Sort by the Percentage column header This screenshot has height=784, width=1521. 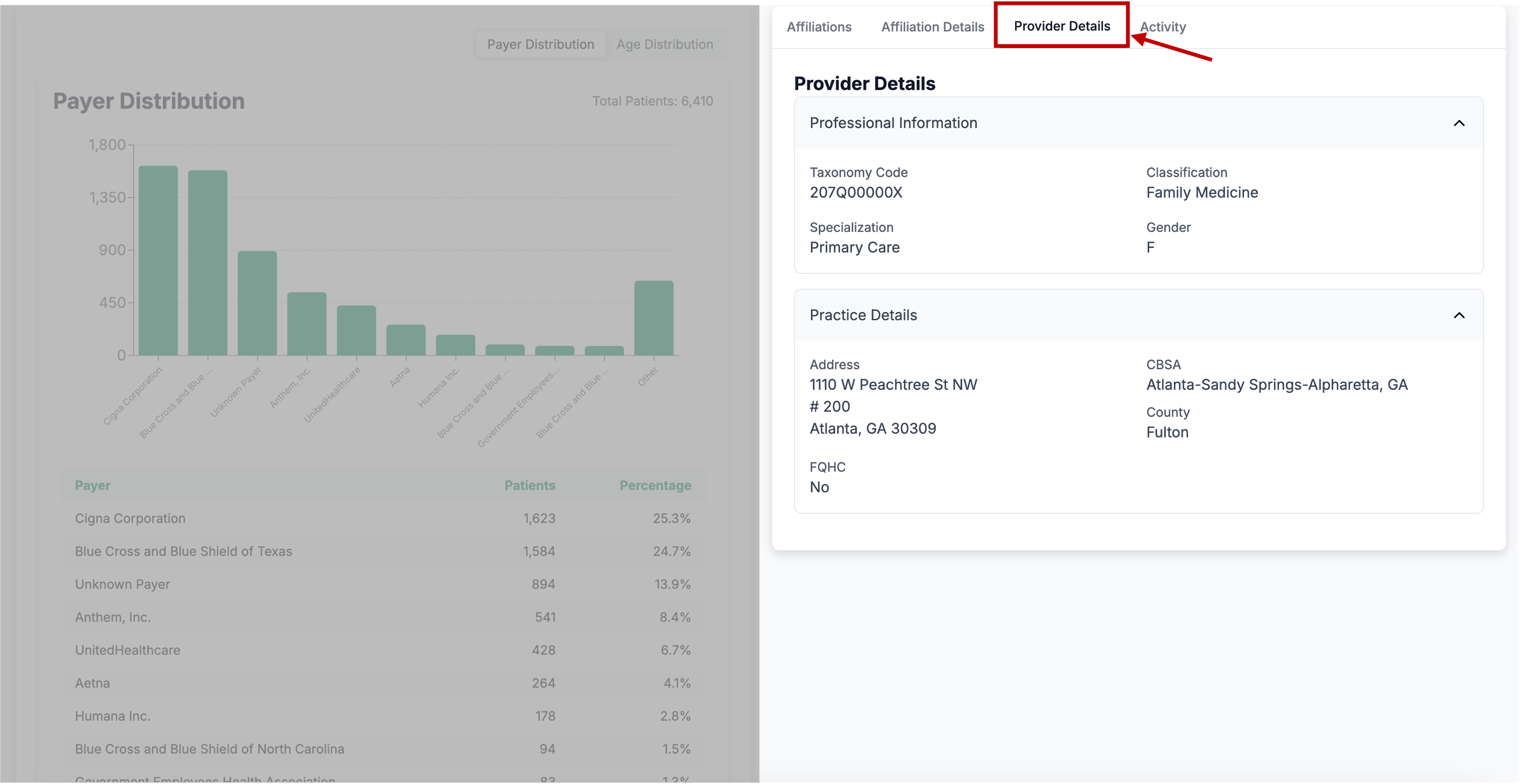655,485
